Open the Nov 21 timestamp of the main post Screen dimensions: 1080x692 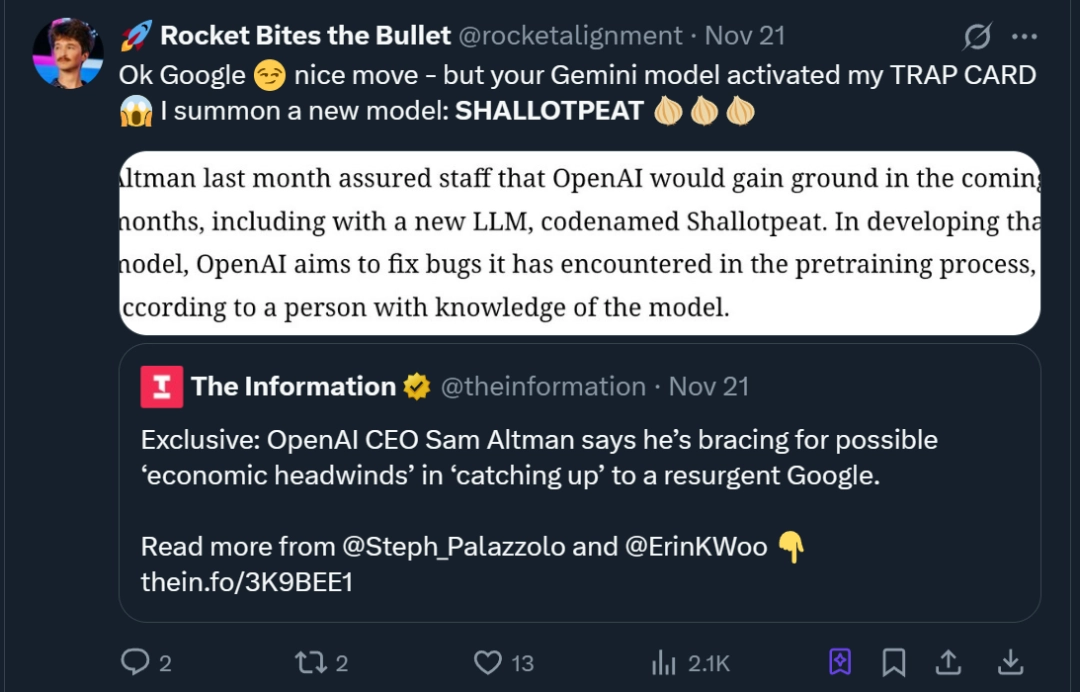[x=747, y=34]
